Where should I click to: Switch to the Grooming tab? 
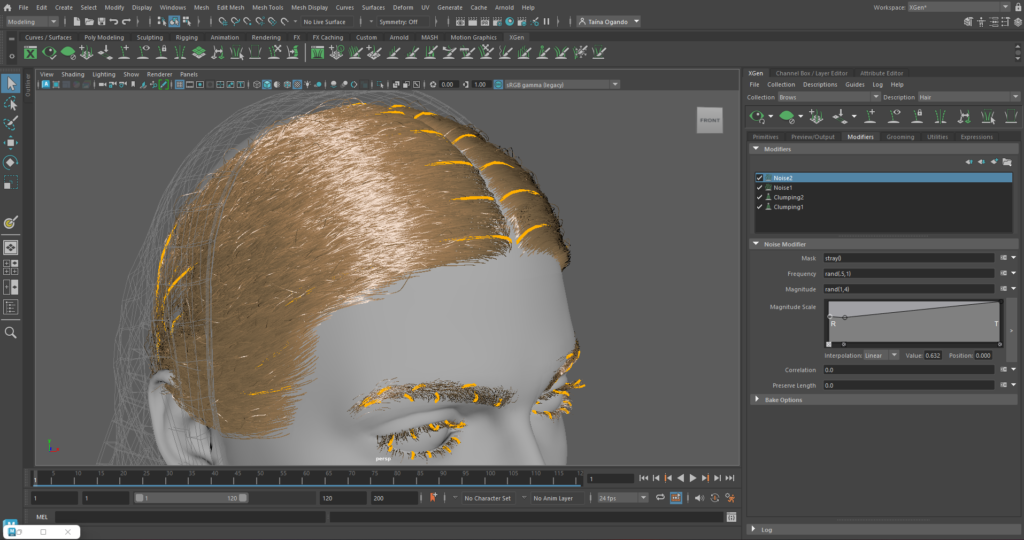(900, 137)
